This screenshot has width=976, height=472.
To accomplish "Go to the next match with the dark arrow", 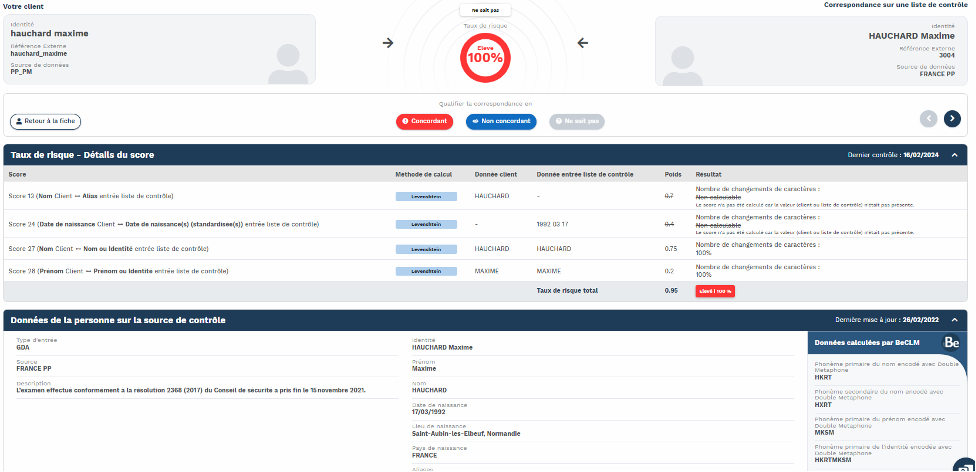I will (952, 118).
